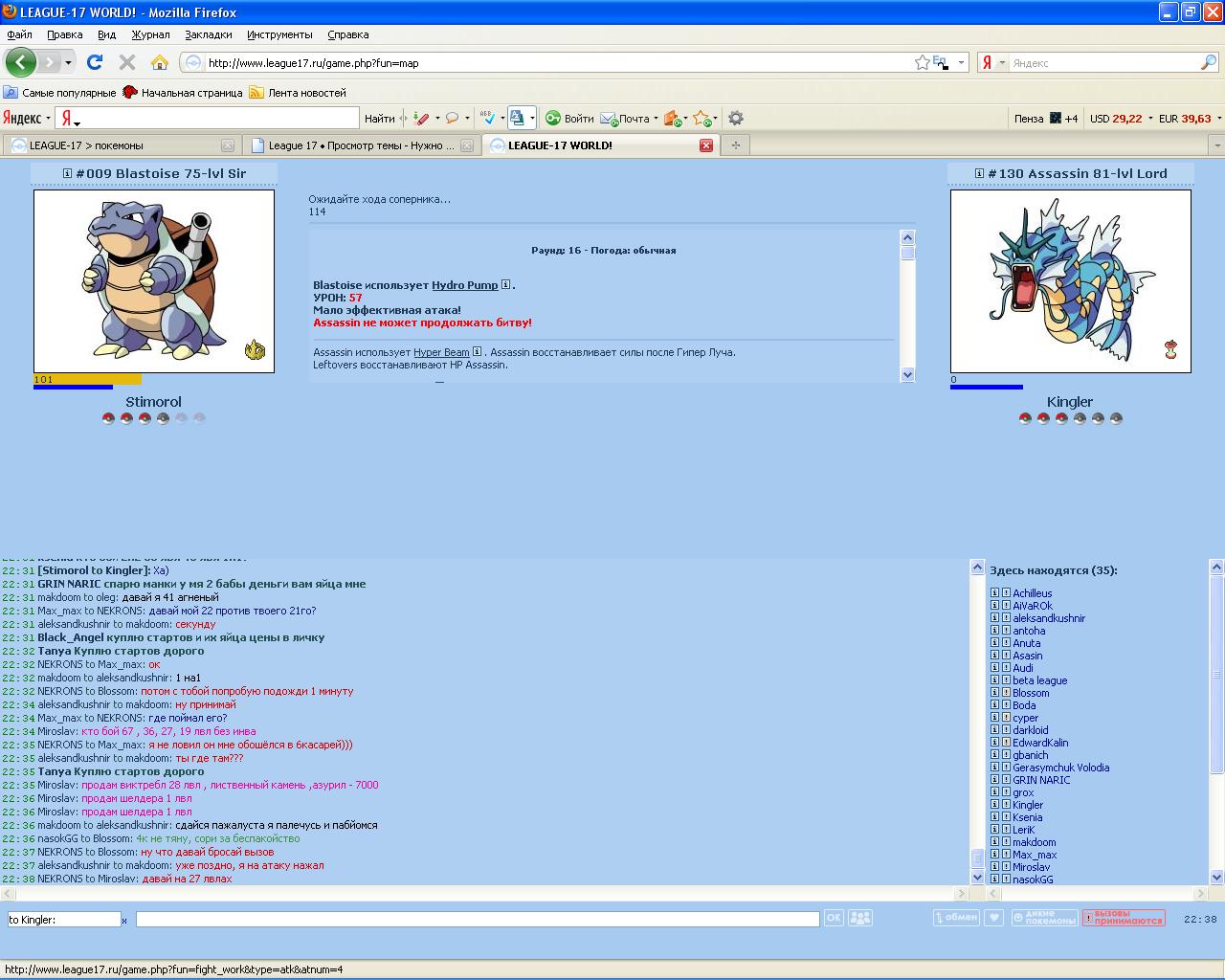Screen dimensions: 1225x980
Task: Click the Yandex bar favorites star icon
Action: pyautogui.click(x=702, y=118)
